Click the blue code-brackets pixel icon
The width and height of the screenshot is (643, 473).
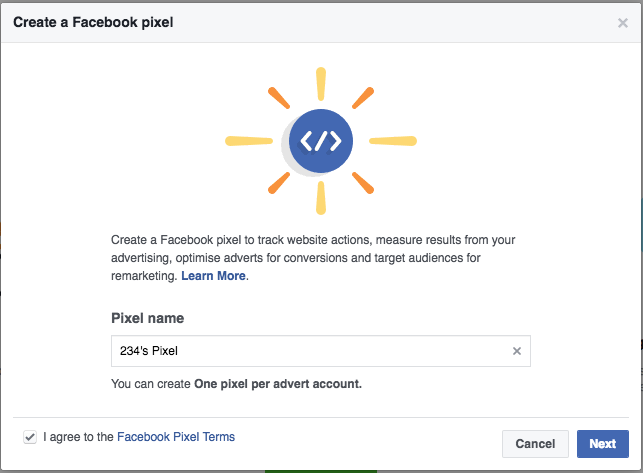click(x=321, y=141)
